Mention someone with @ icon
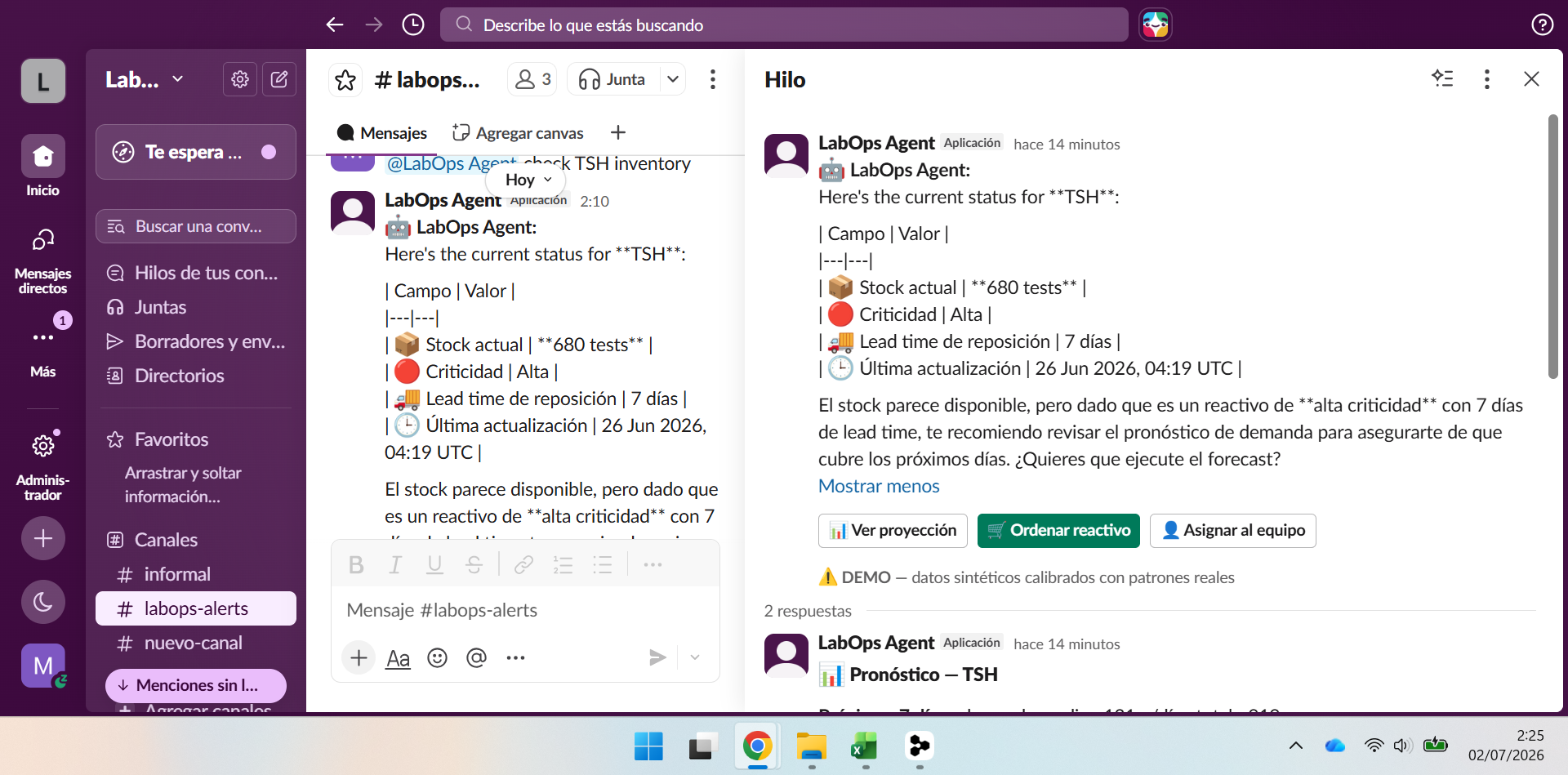 point(477,657)
